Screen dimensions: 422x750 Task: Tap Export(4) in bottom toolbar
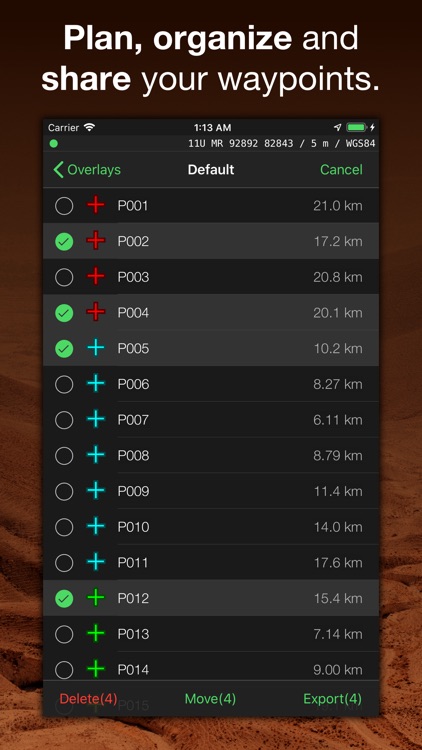pos(333,699)
